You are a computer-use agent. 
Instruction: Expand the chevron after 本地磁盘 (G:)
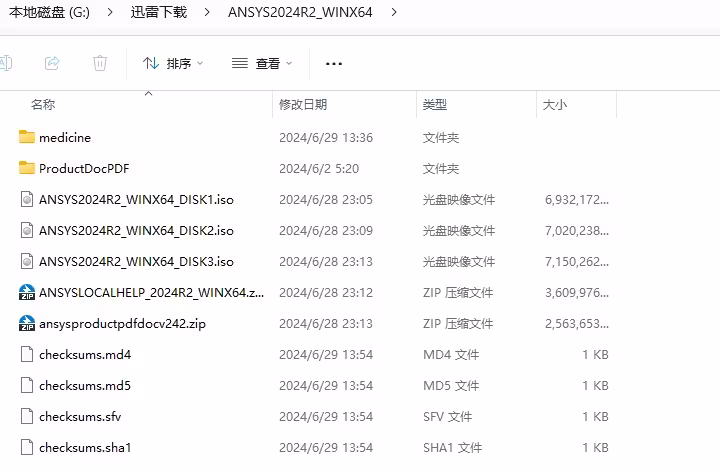110,12
